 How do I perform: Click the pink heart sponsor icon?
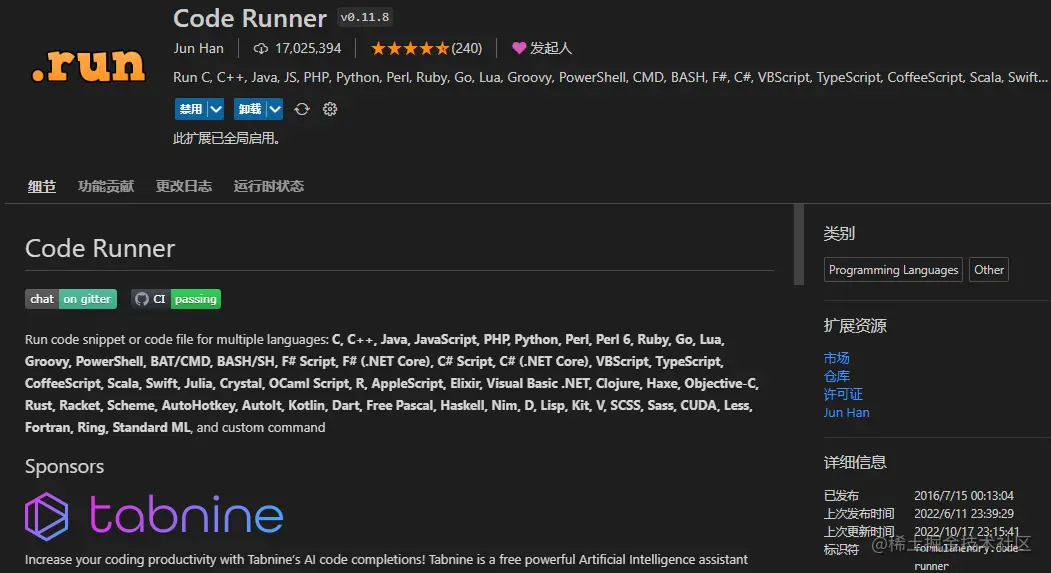coord(519,48)
